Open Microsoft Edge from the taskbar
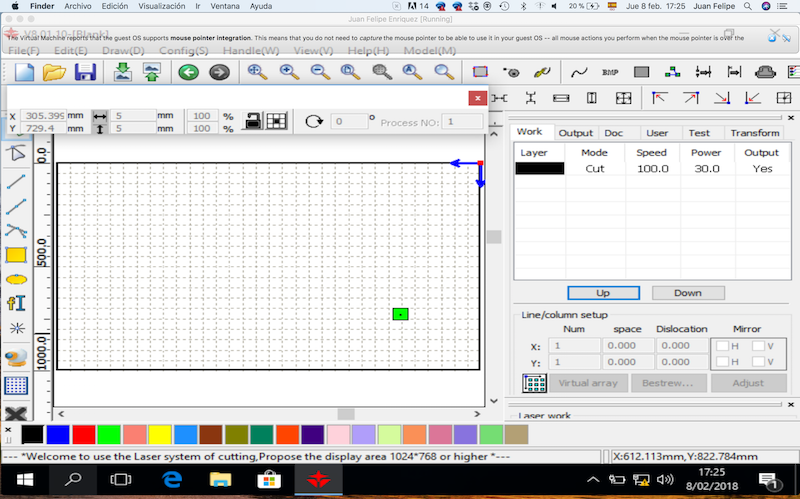 point(172,480)
